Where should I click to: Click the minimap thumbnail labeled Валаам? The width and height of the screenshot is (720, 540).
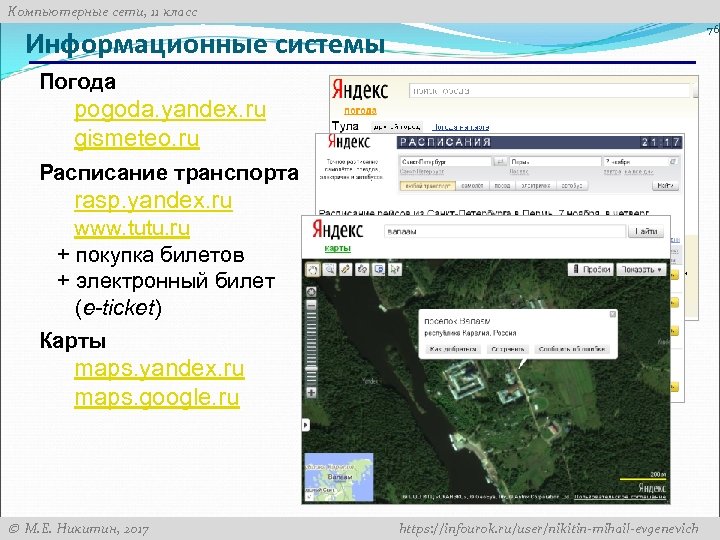(339, 477)
